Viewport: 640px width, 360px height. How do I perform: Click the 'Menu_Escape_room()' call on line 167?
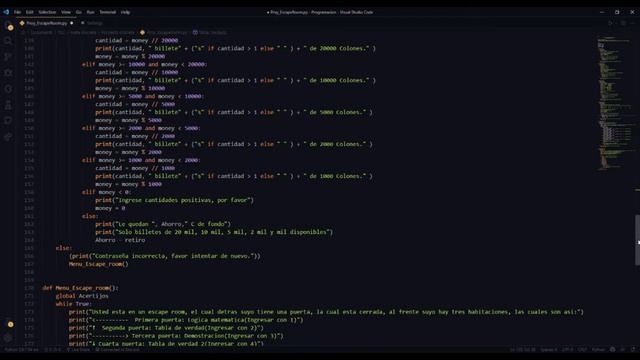pos(98,264)
